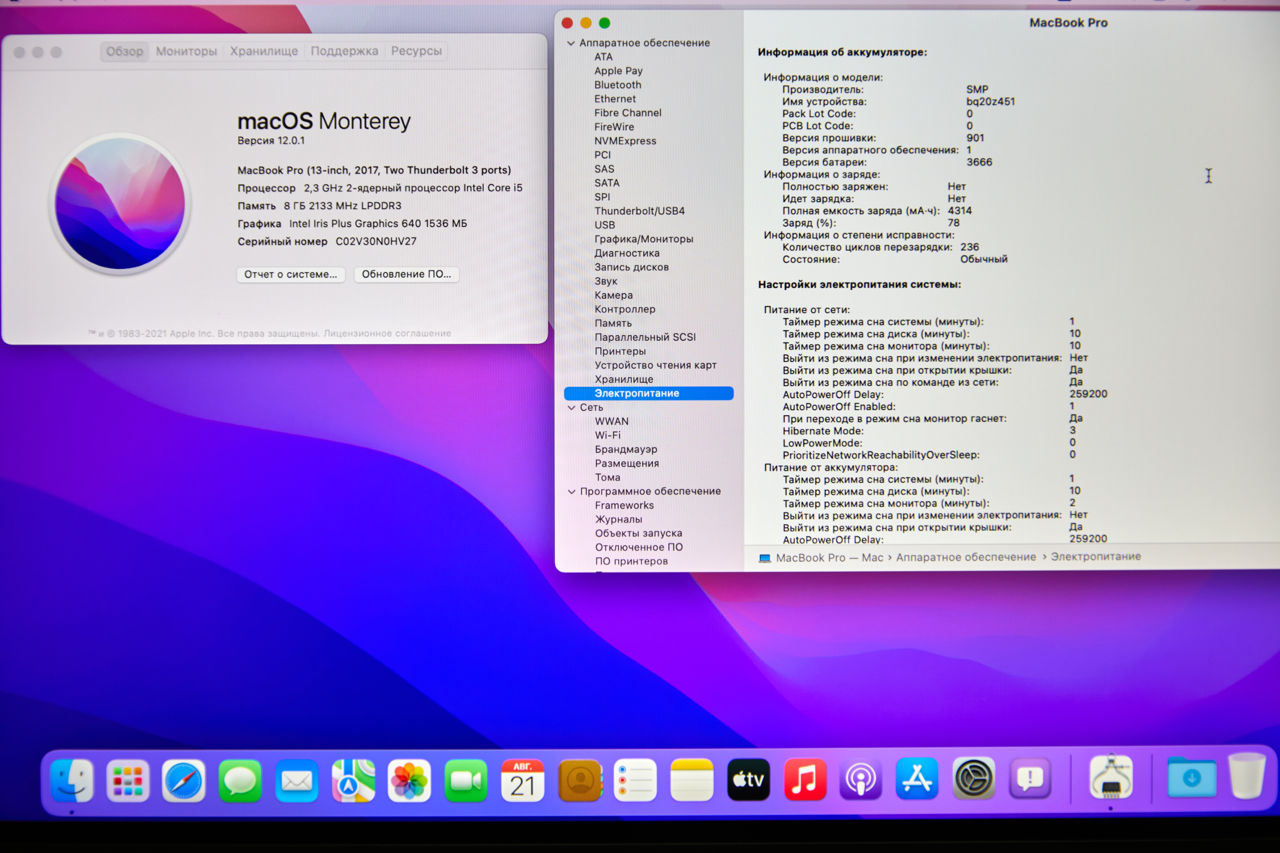The image size is (1280, 853).
Task: Select Bluetooth in sidebar
Action: [618, 85]
